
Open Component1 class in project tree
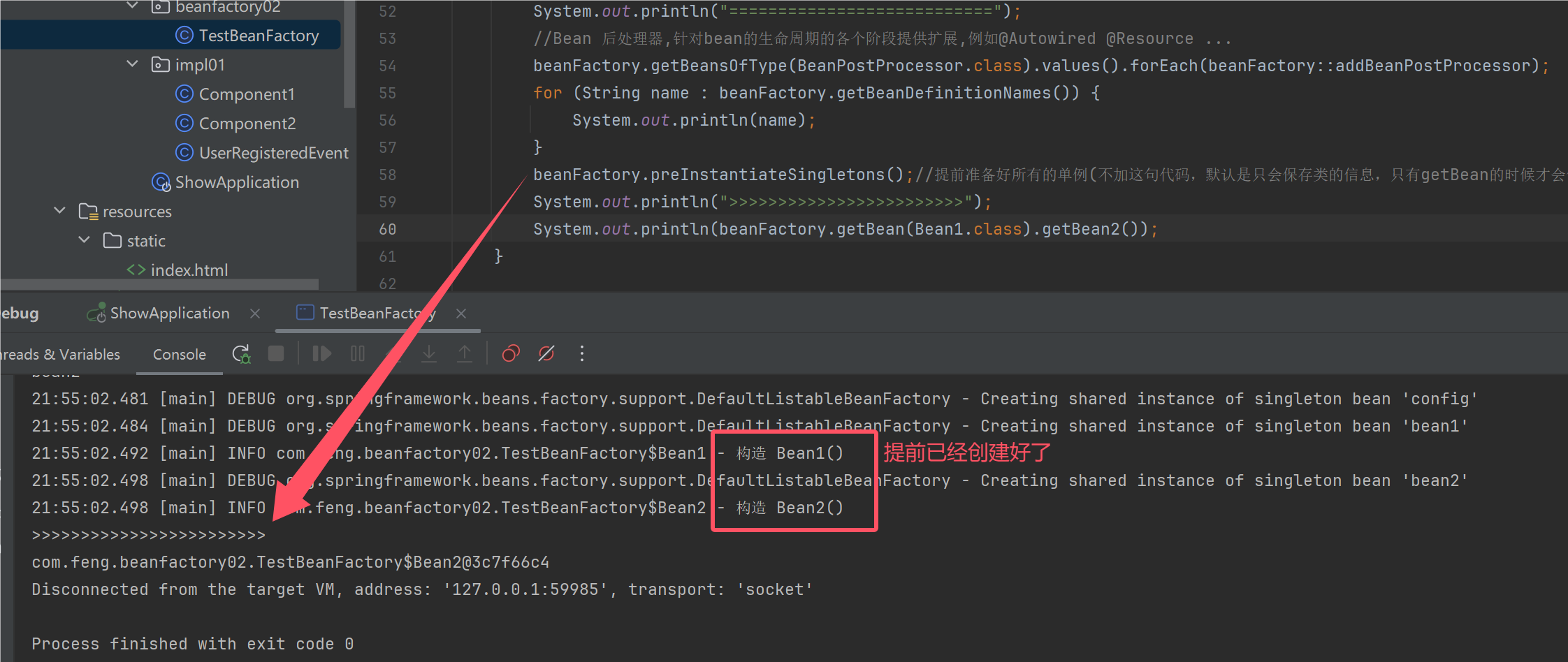coord(247,94)
